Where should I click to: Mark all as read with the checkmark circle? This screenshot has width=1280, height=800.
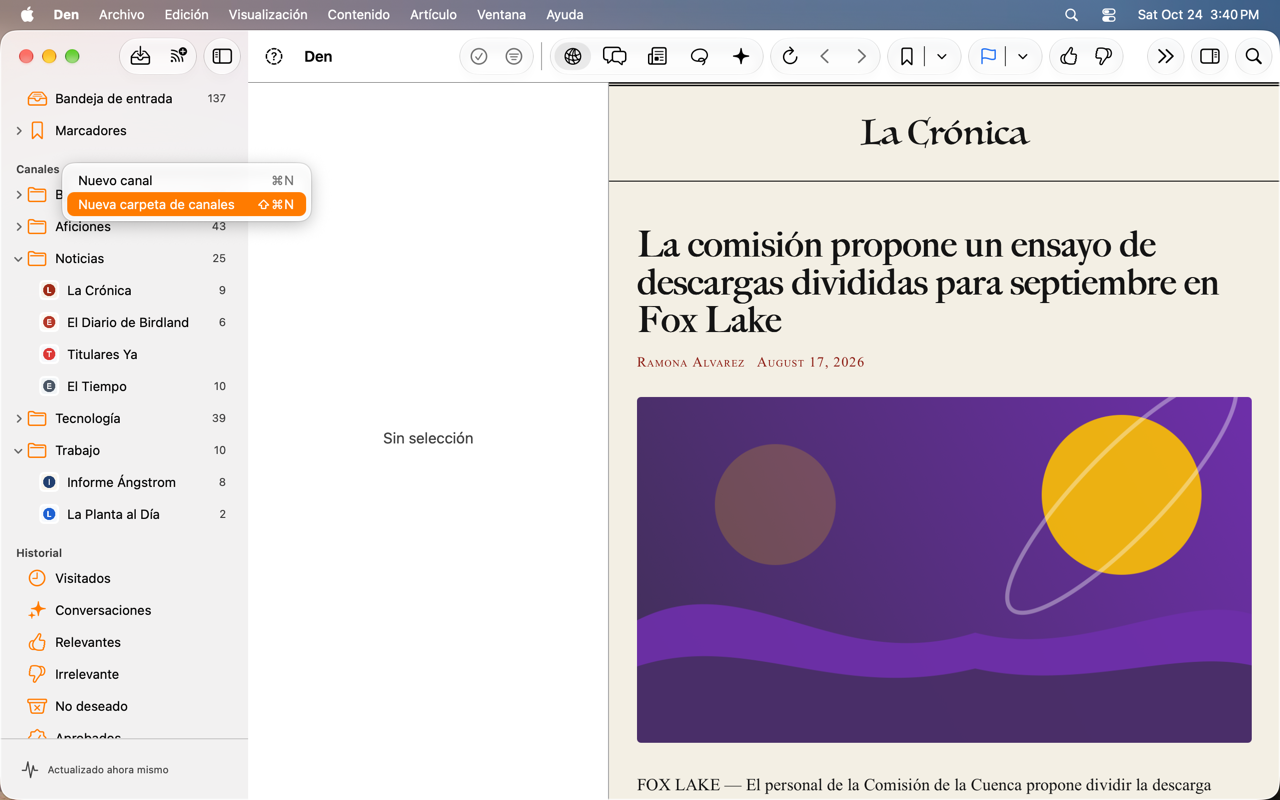pyautogui.click(x=479, y=57)
